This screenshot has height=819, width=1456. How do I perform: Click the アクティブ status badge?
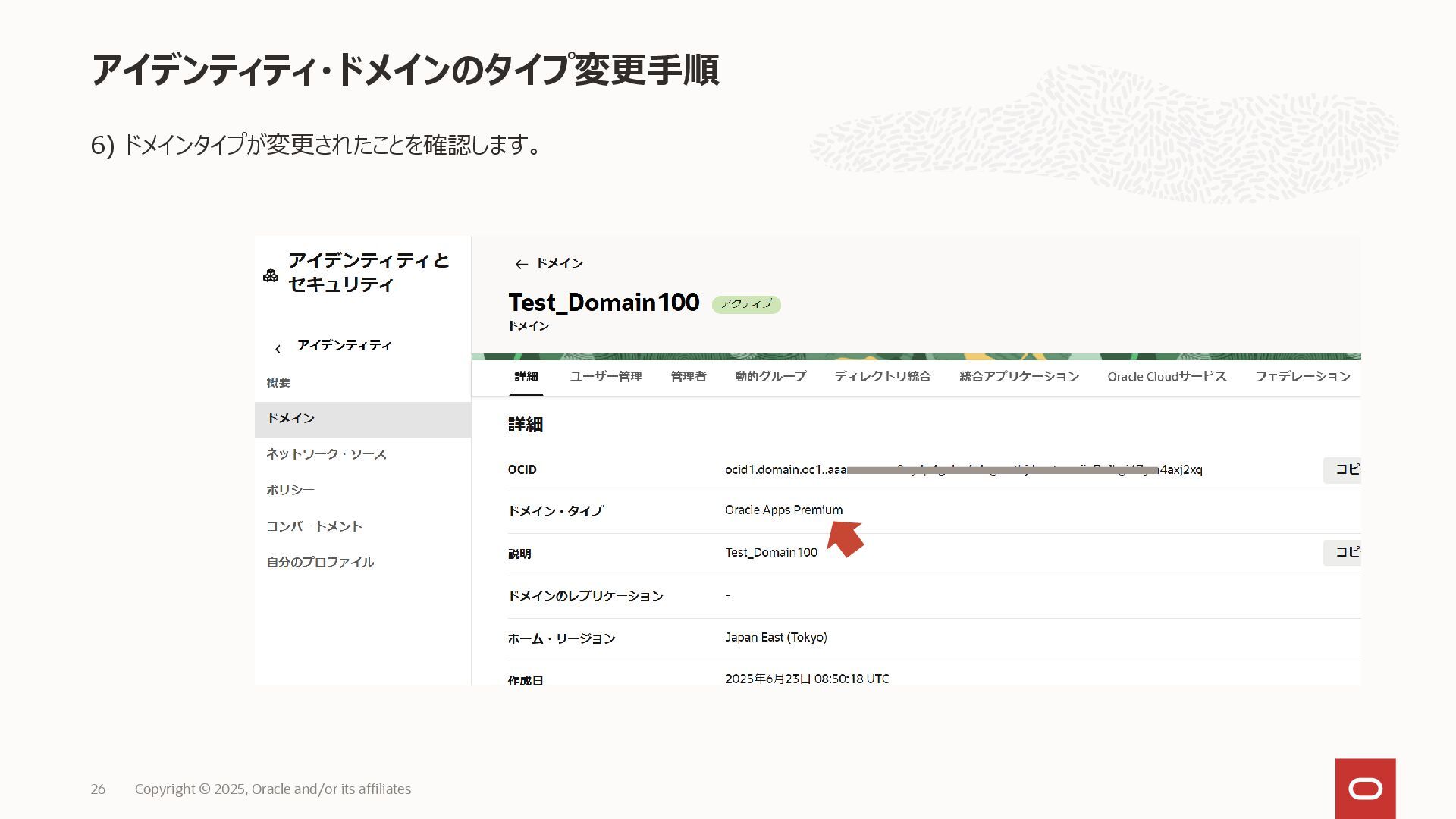(x=746, y=304)
